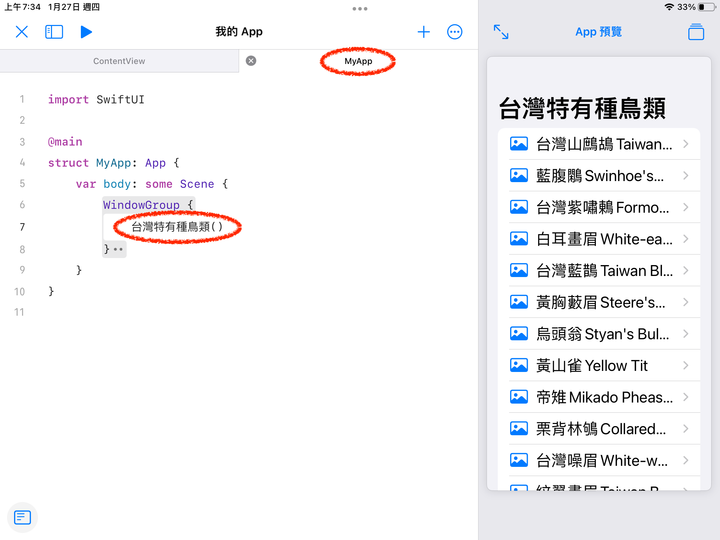Click the 台灣特有種鳥類() code on line 7
Screen dimensions: 720x540
point(177,227)
